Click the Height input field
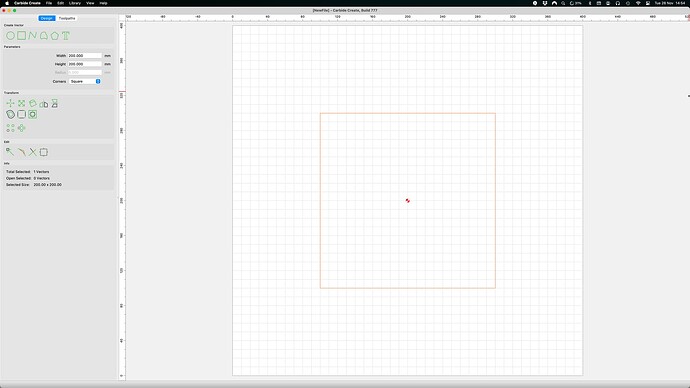690x388 pixels. pyautogui.click(x=85, y=64)
